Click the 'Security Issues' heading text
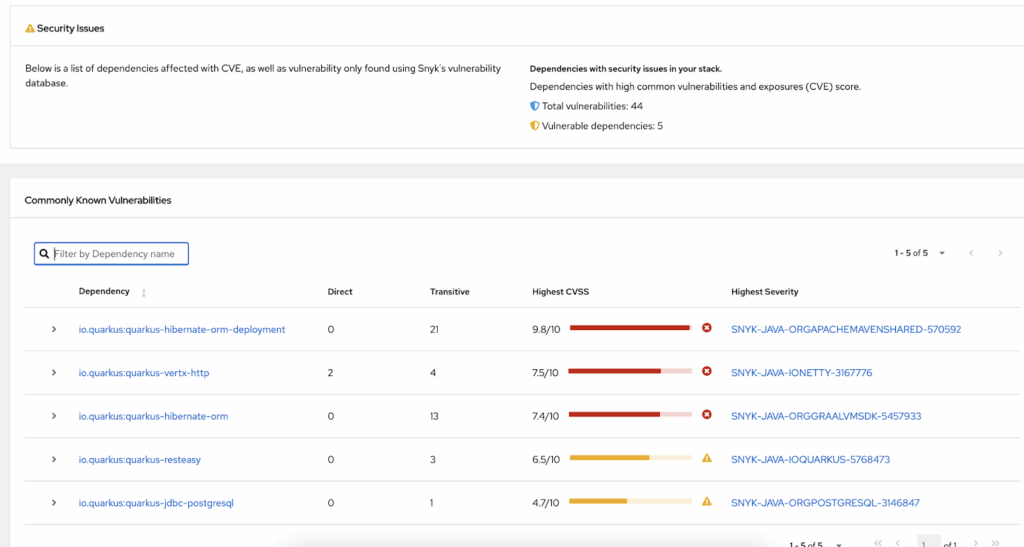Screen dimensions: 1024x547 tap(71, 29)
